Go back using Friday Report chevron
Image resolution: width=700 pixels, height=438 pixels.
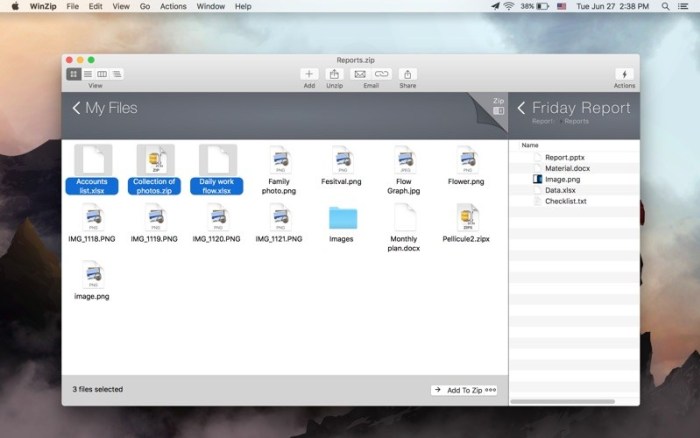(x=521, y=108)
